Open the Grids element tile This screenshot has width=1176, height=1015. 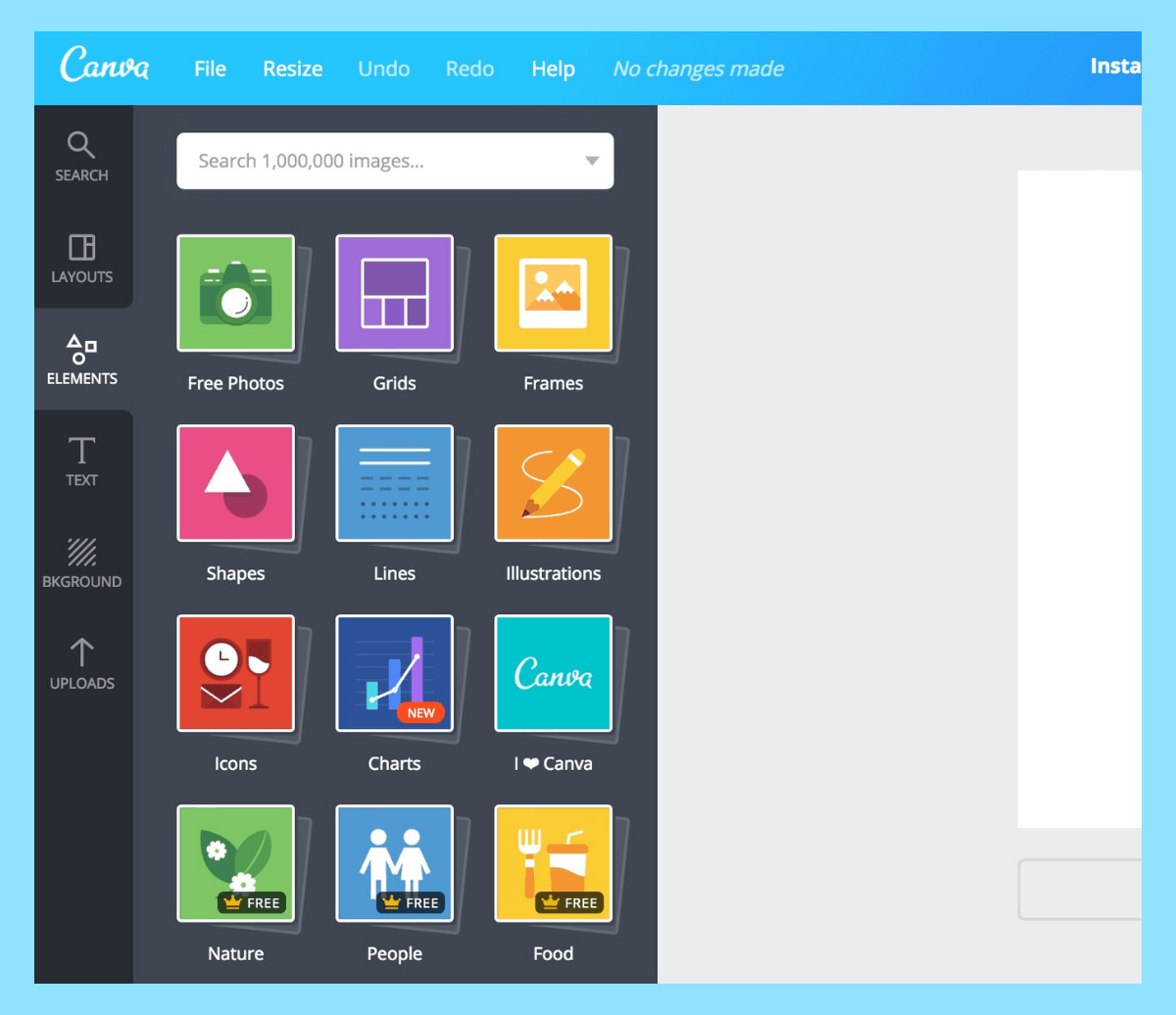click(394, 293)
